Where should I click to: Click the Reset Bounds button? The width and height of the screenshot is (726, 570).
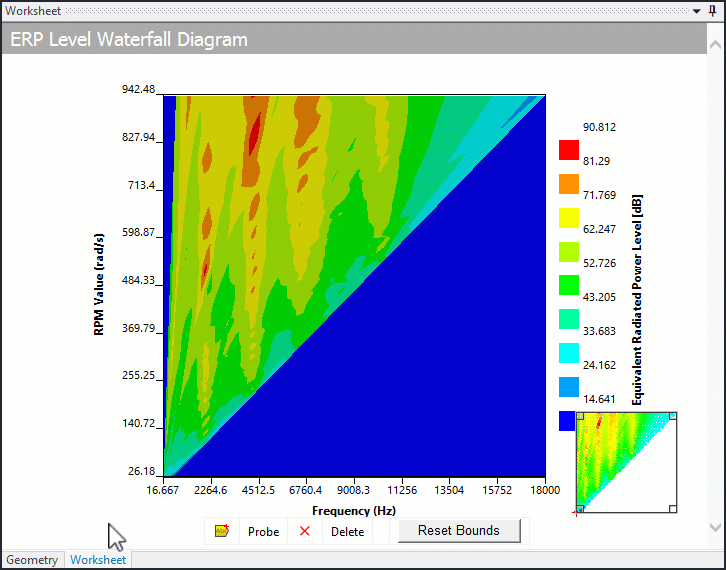[459, 531]
